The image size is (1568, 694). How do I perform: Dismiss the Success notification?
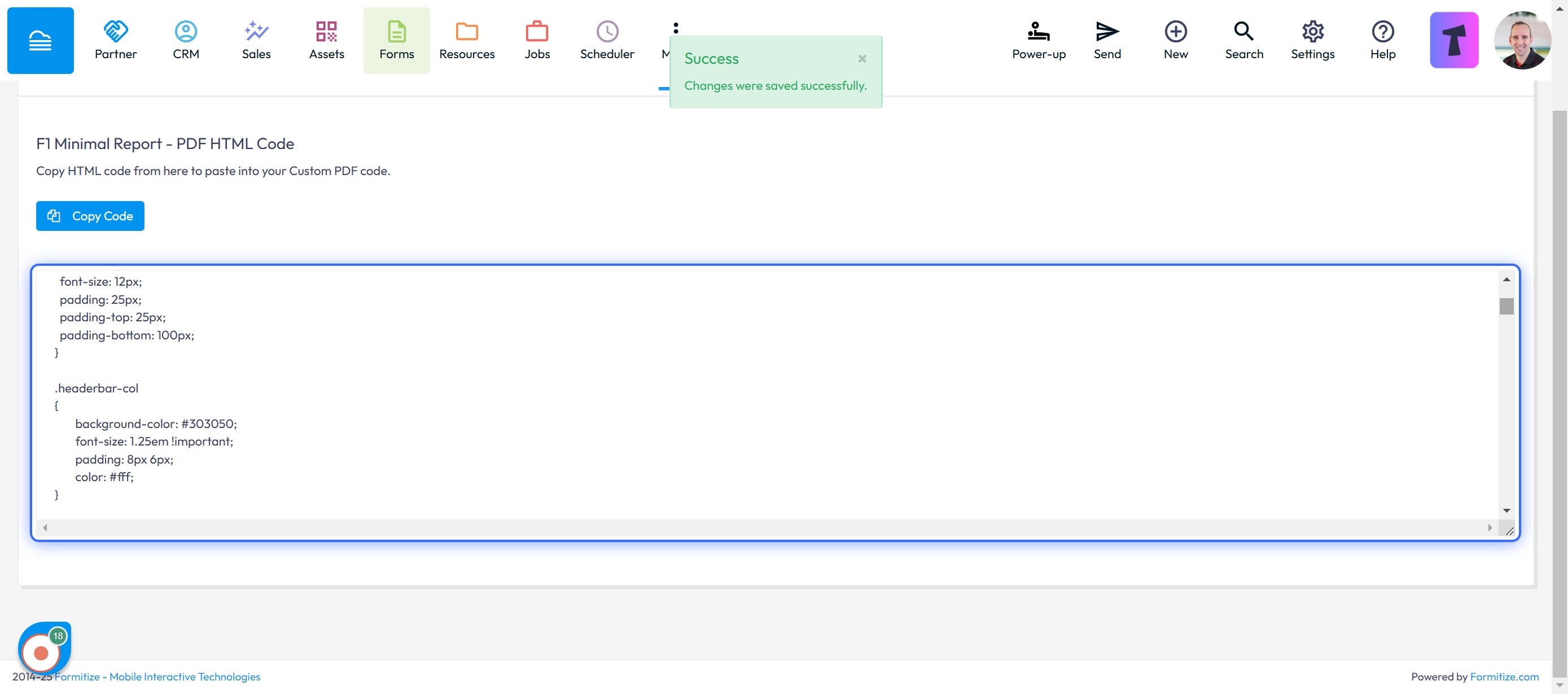[x=862, y=58]
